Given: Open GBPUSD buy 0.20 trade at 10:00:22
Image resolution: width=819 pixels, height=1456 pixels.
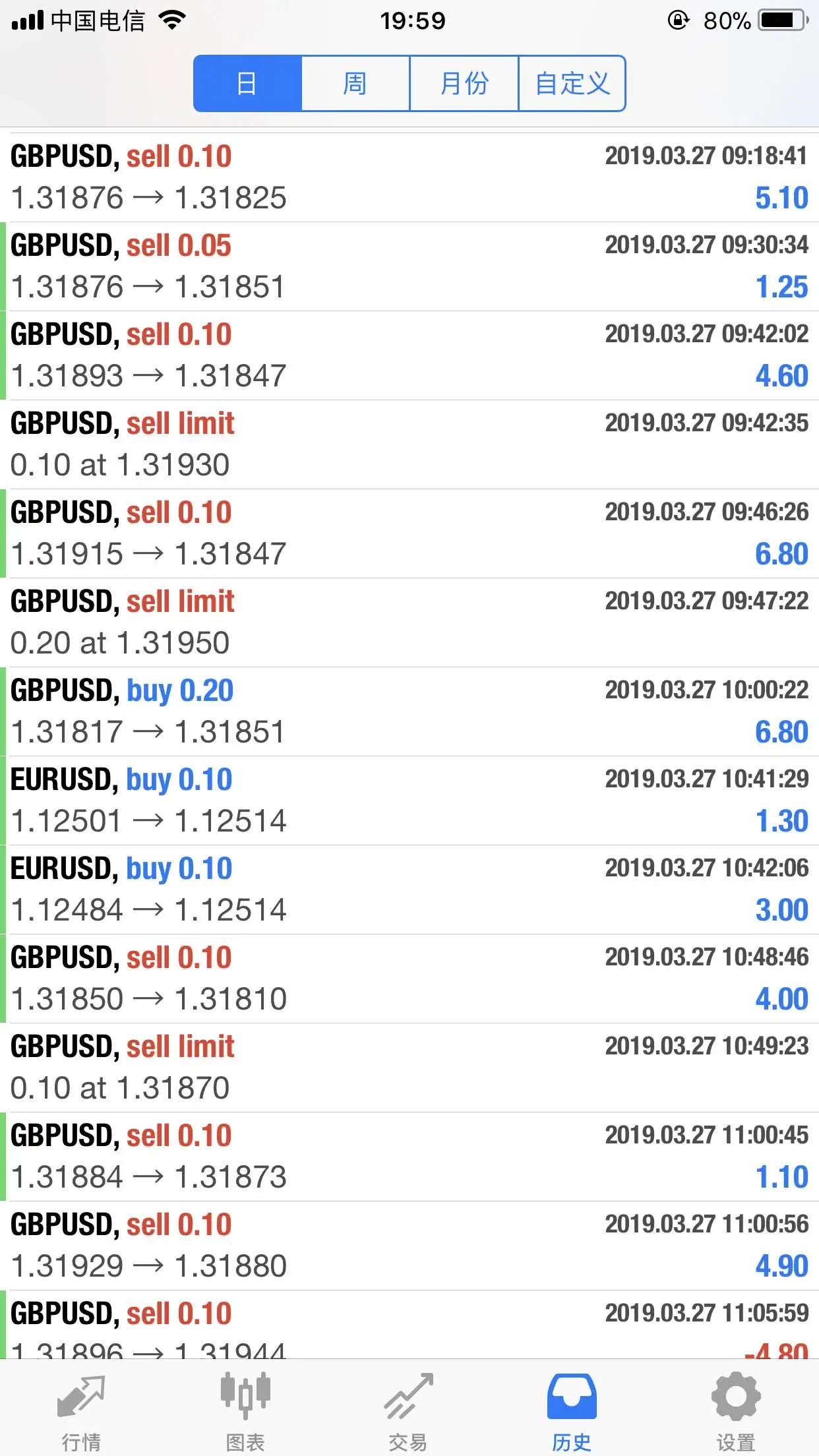Looking at the screenshot, I should (x=409, y=712).
